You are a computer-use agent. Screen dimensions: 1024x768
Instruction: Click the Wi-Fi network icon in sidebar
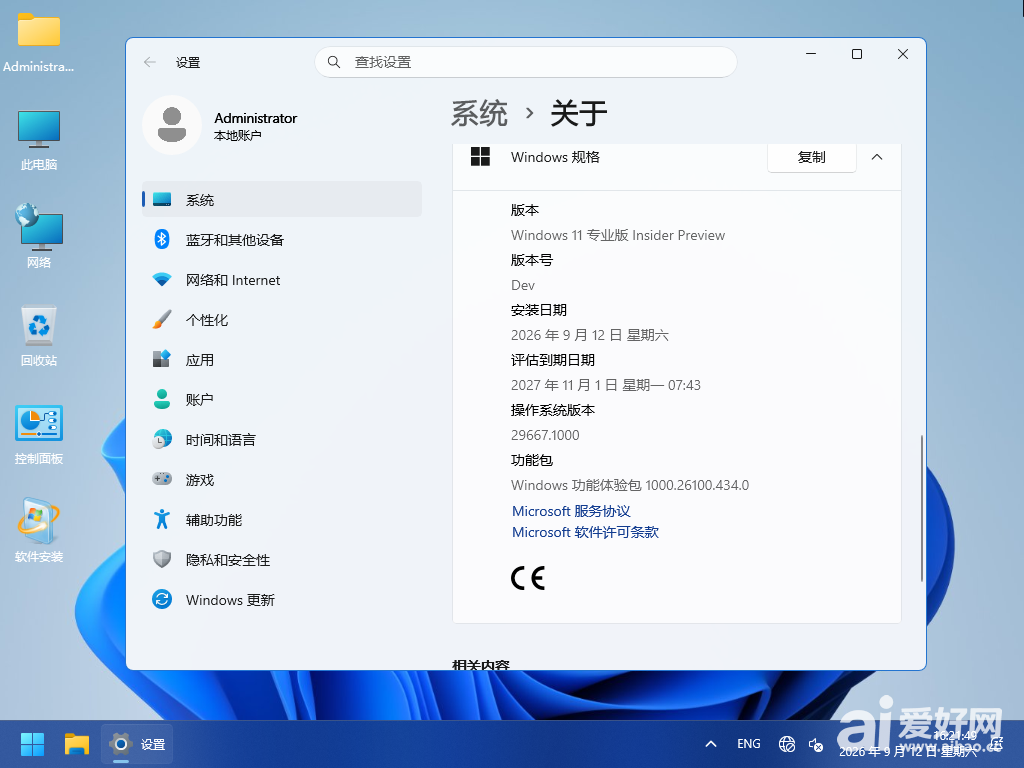[162, 280]
